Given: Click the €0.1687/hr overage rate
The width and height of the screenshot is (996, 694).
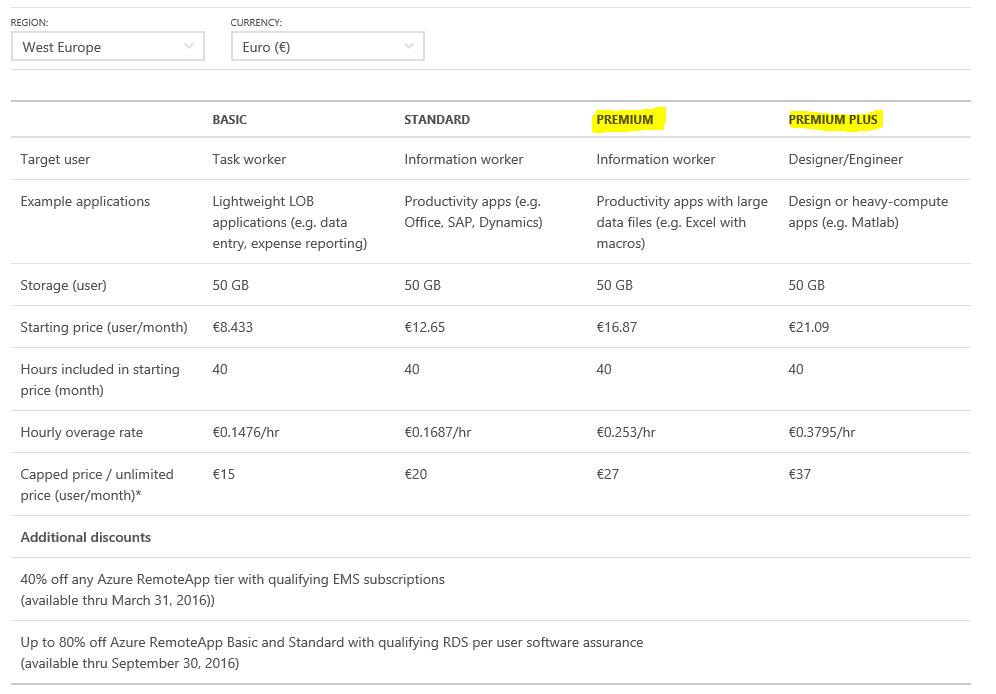Looking at the screenshot, I should pyautogui.click(x=438, y=432).
